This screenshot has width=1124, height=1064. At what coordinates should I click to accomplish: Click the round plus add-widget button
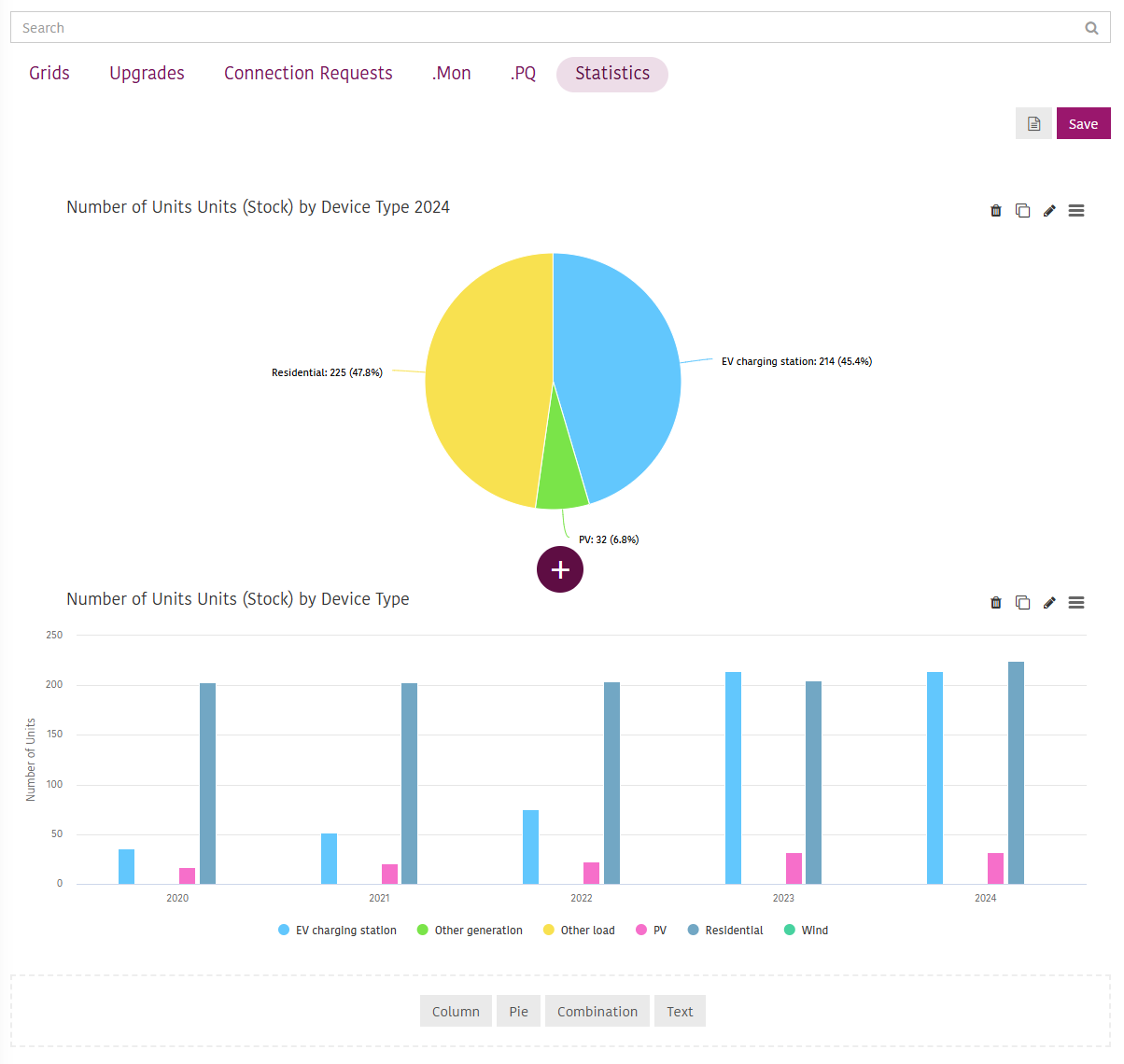coord(560,569)
